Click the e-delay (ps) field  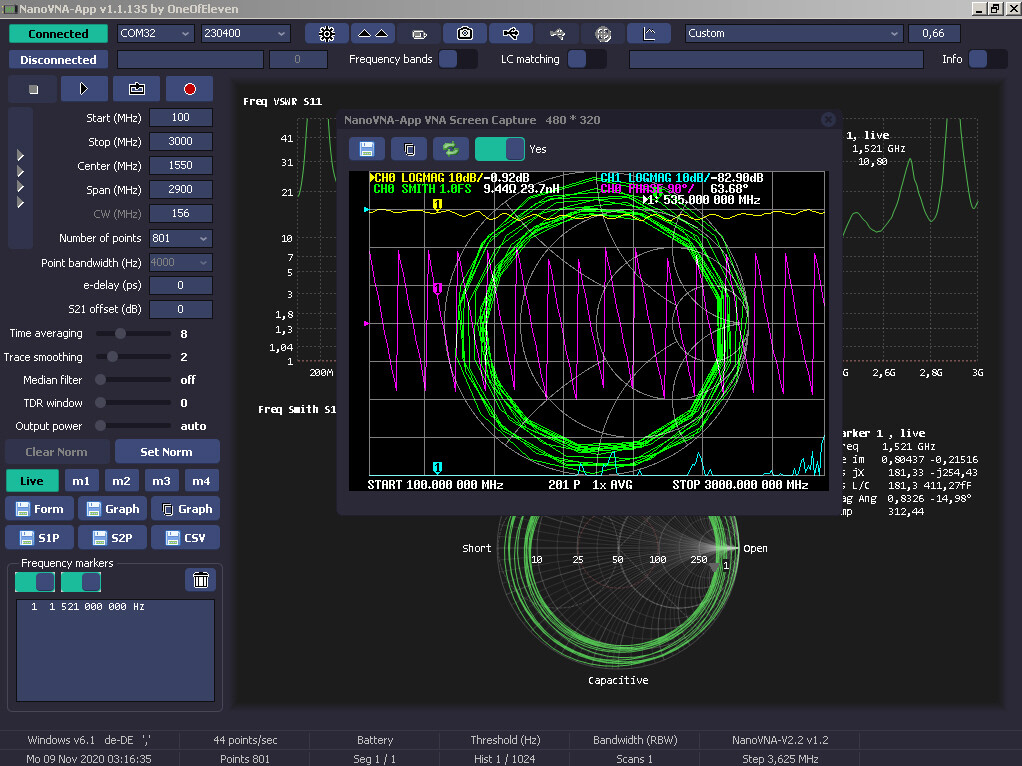point(181,286)
